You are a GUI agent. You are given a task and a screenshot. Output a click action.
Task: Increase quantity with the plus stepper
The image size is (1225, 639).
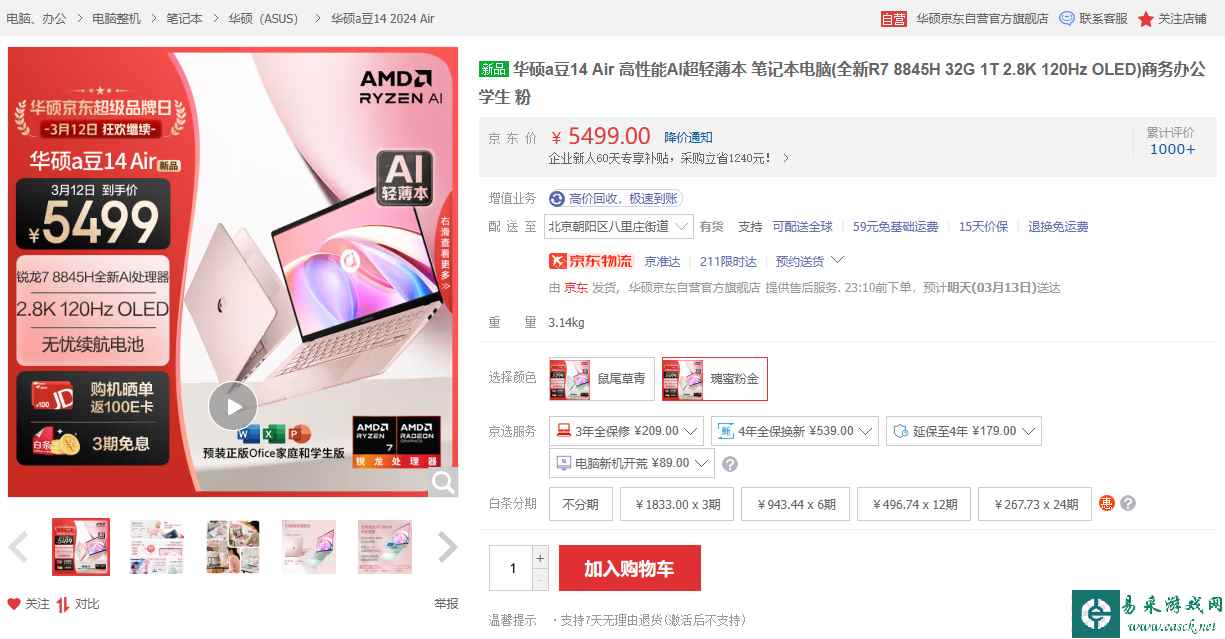541,557
